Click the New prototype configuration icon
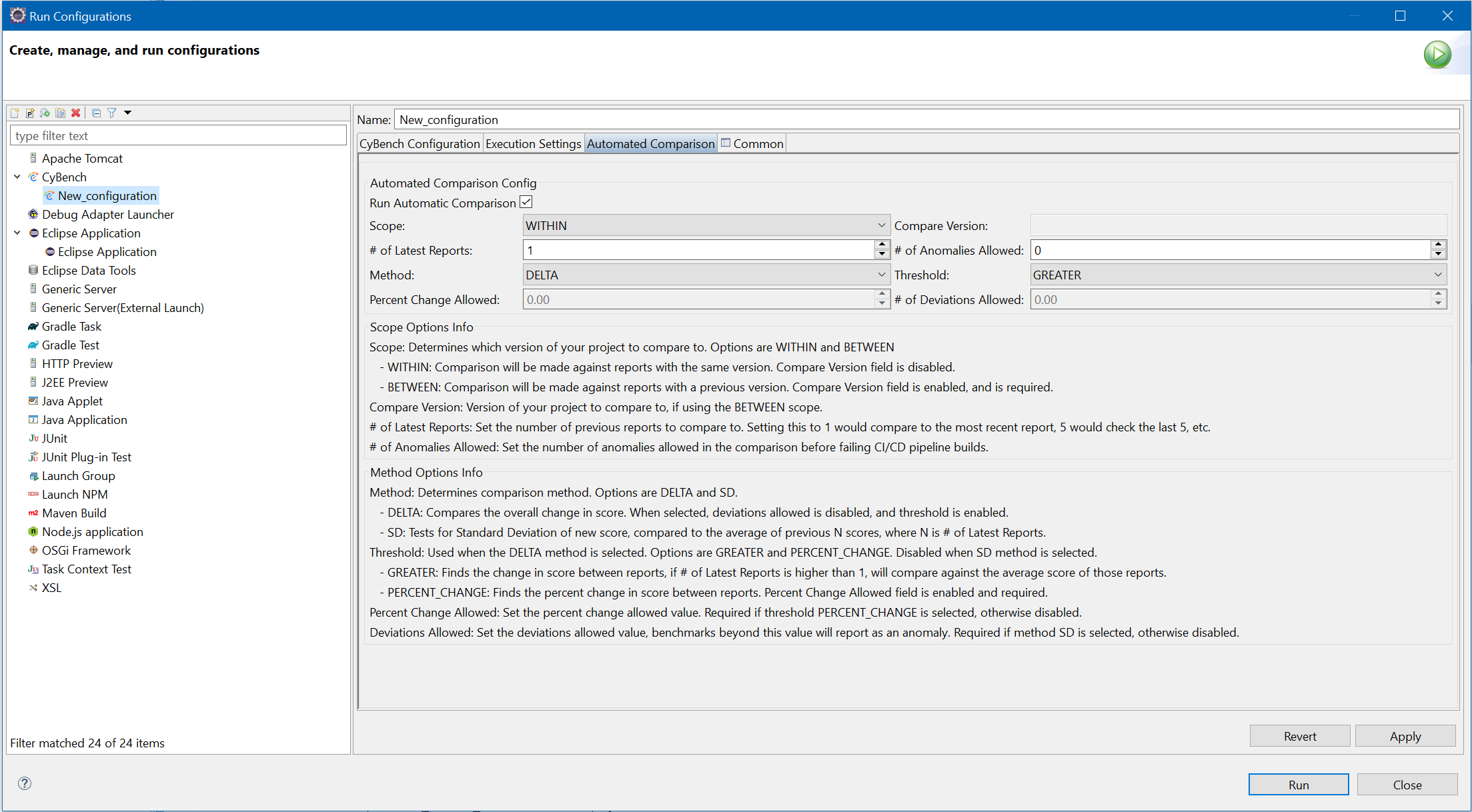This screenshot has width=1472, height=812. (30, 113)
